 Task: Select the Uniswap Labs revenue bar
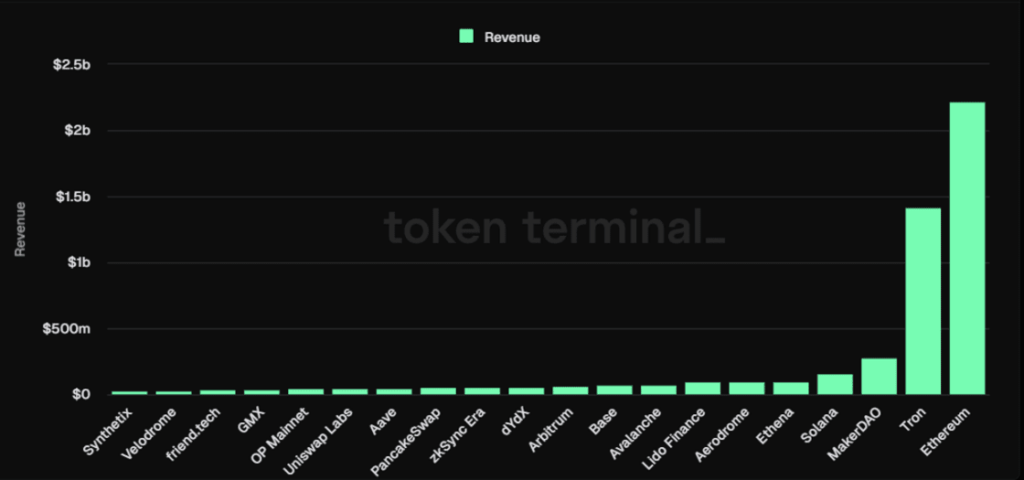pyautogui.click(x=350, y=392)
